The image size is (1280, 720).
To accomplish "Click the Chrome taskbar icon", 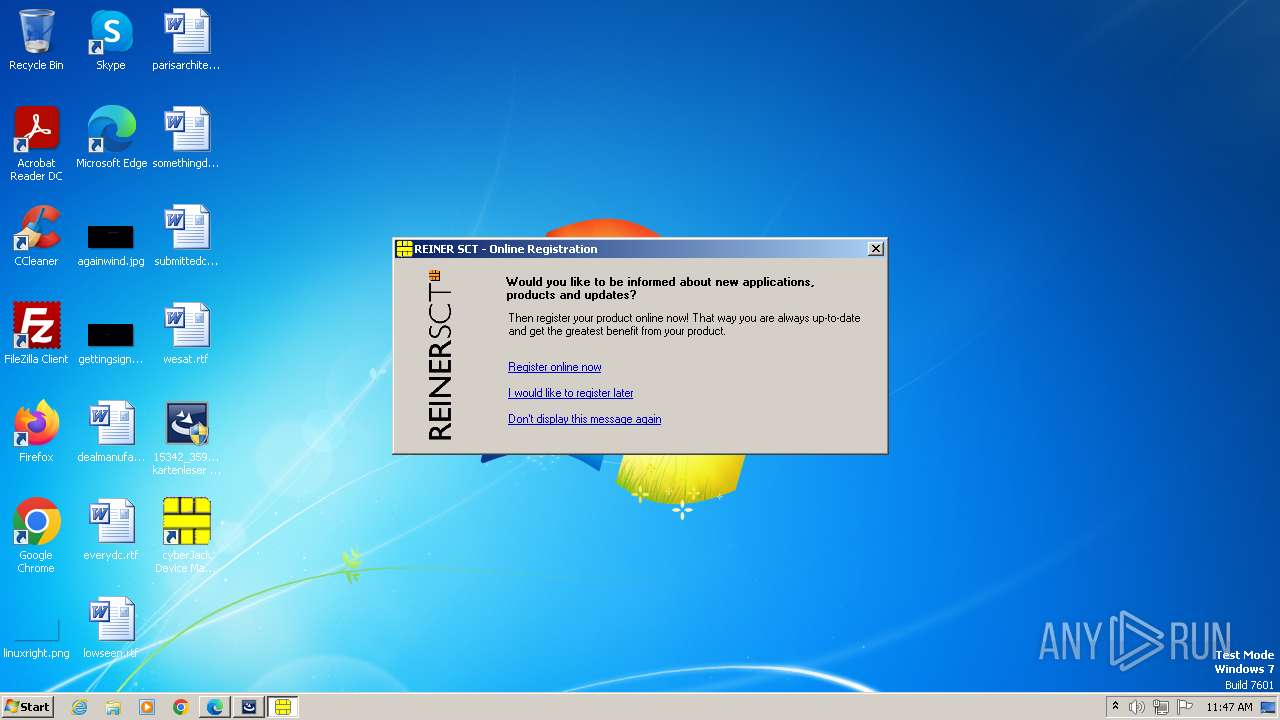I will coord(181,707).
